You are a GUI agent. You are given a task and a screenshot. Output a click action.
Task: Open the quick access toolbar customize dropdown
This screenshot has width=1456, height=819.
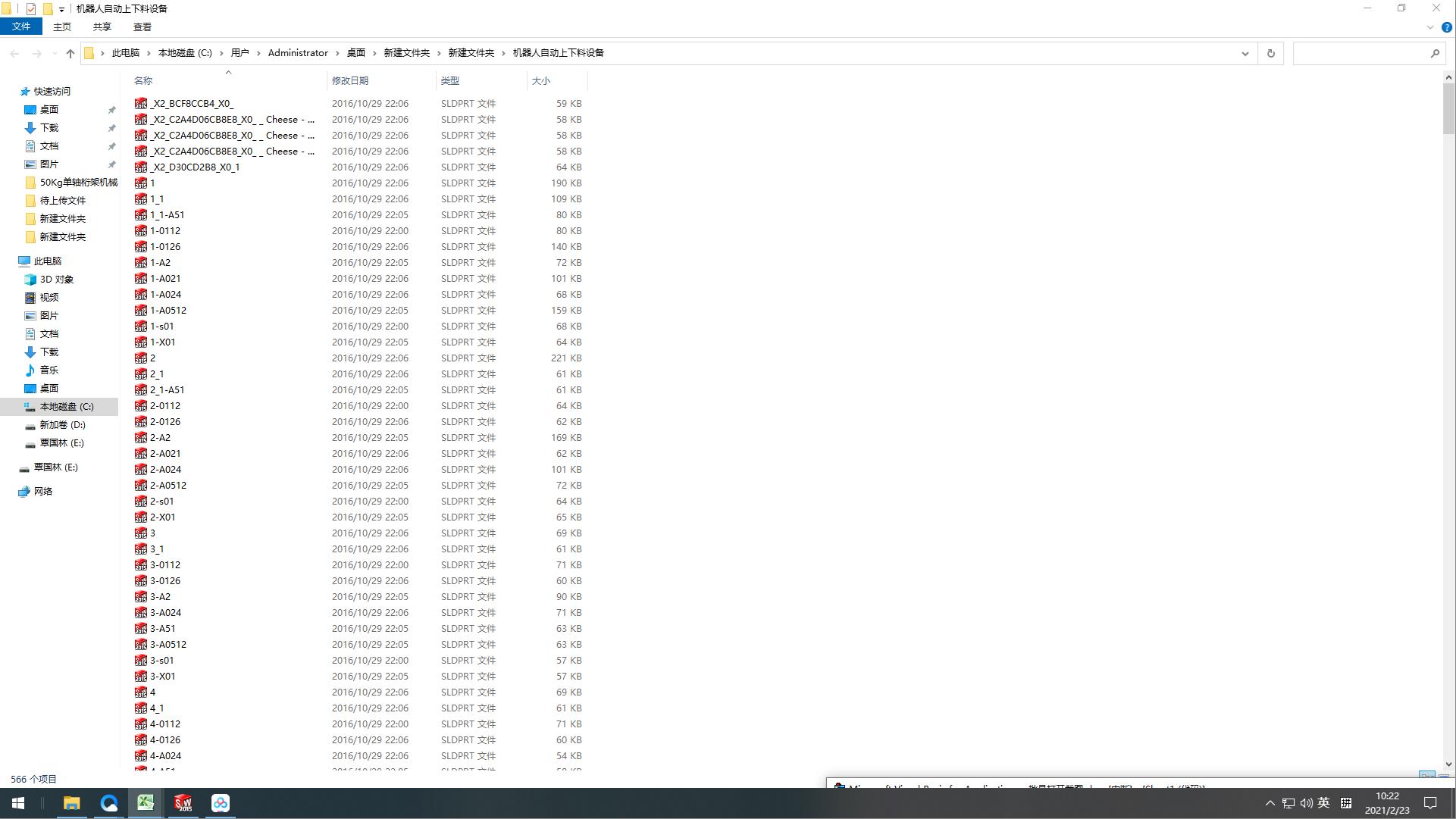tap(61, 10)
